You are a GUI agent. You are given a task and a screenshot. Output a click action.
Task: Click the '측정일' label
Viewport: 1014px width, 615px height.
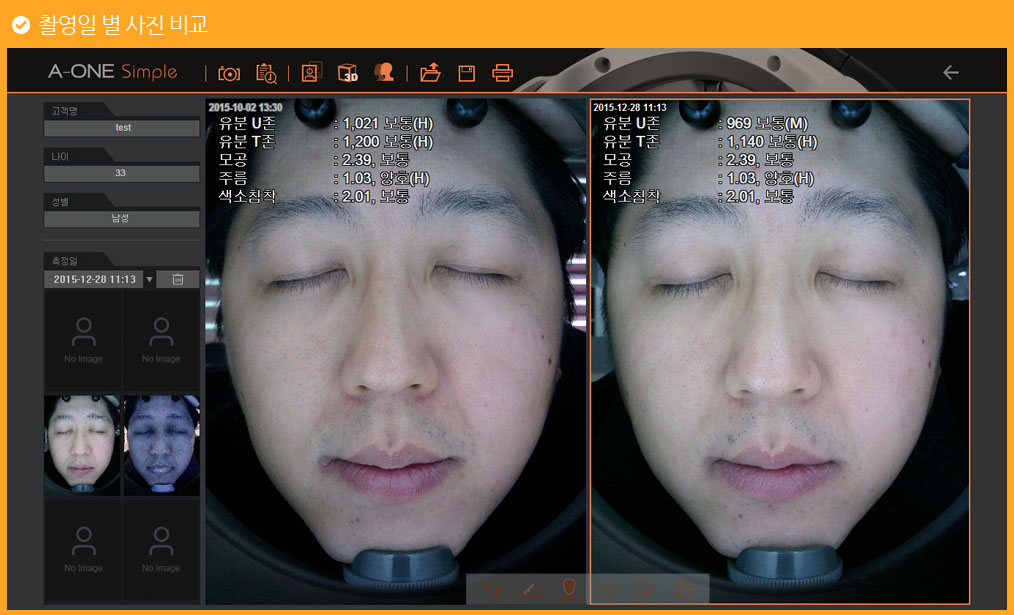[x=64, y=261]
